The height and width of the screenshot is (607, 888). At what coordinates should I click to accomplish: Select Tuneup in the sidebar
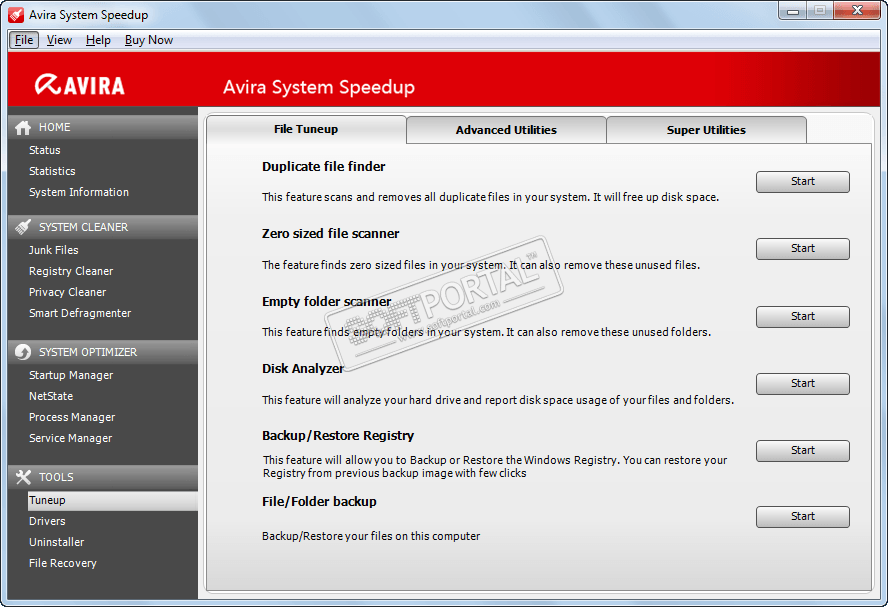113,501
